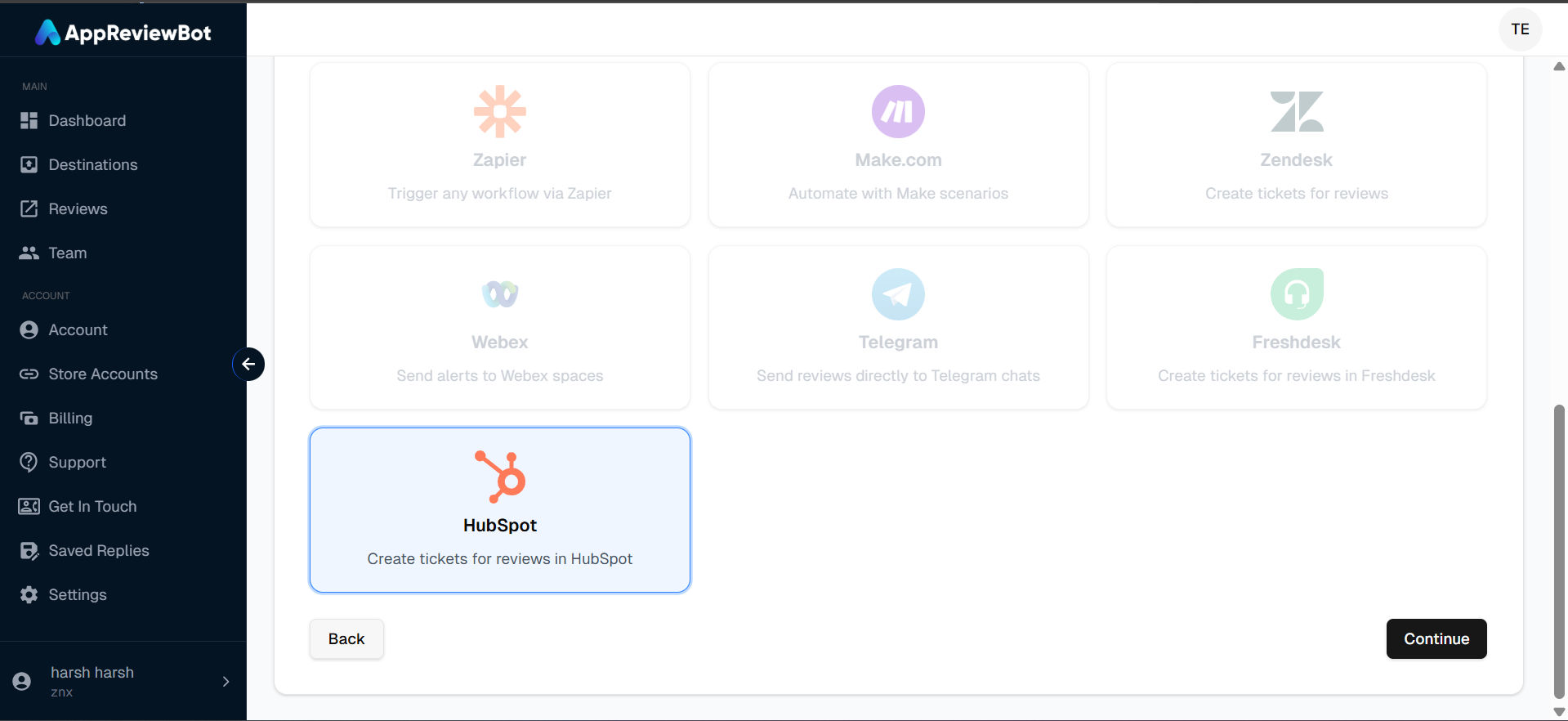Click the 'znx' workspace label
This screenshot has height=721, width=1568.
click(x=61, y=692)
